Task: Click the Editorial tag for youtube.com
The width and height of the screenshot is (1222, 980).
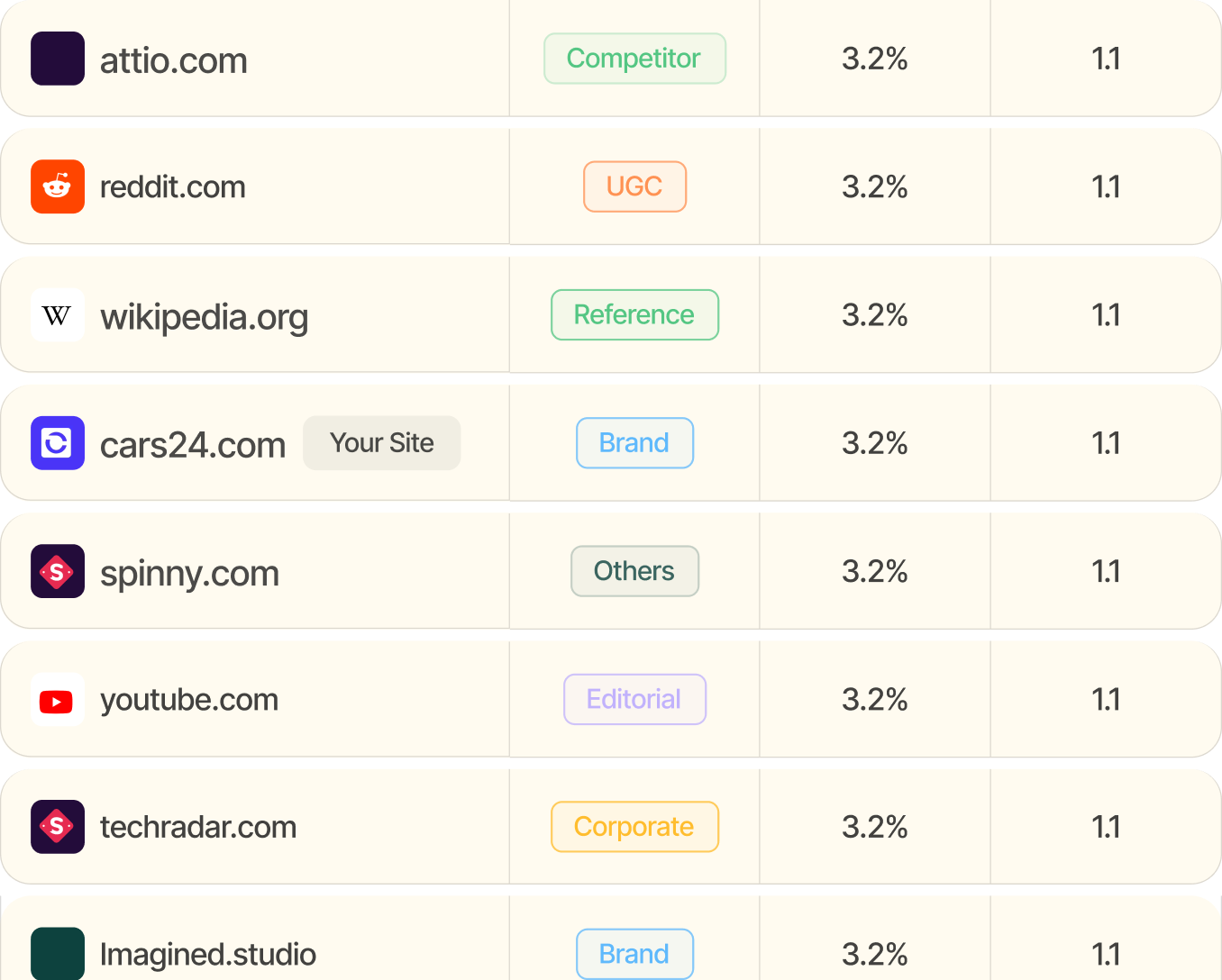Action: click(634, 700)
